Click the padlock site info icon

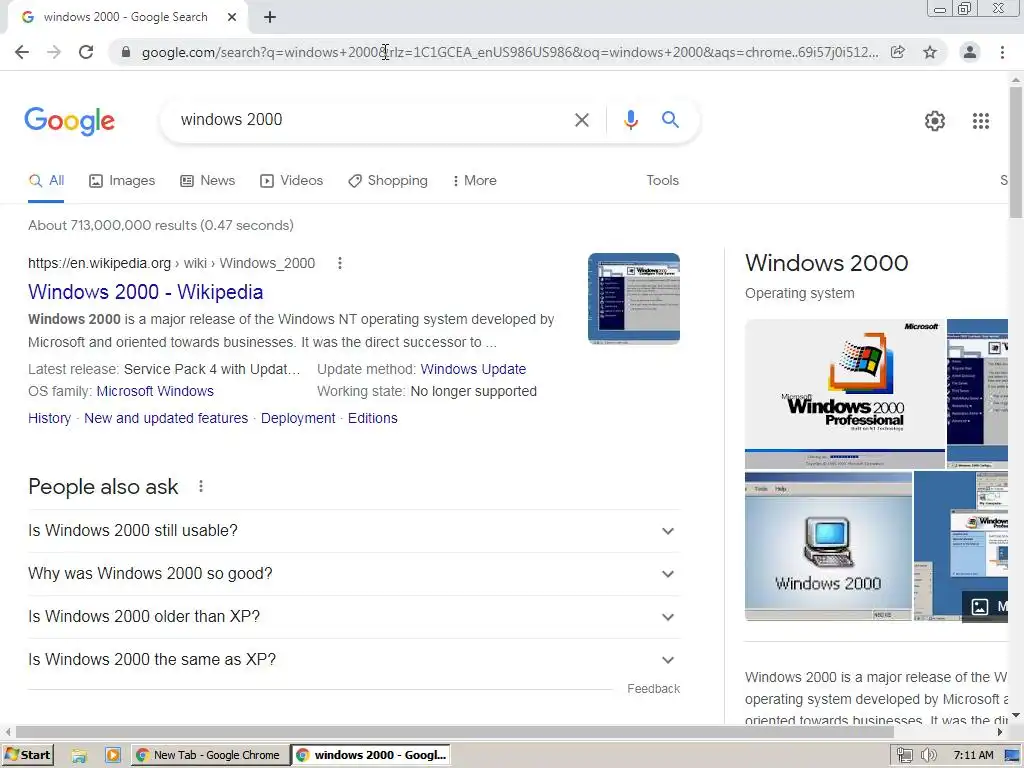tap(126, 52)
